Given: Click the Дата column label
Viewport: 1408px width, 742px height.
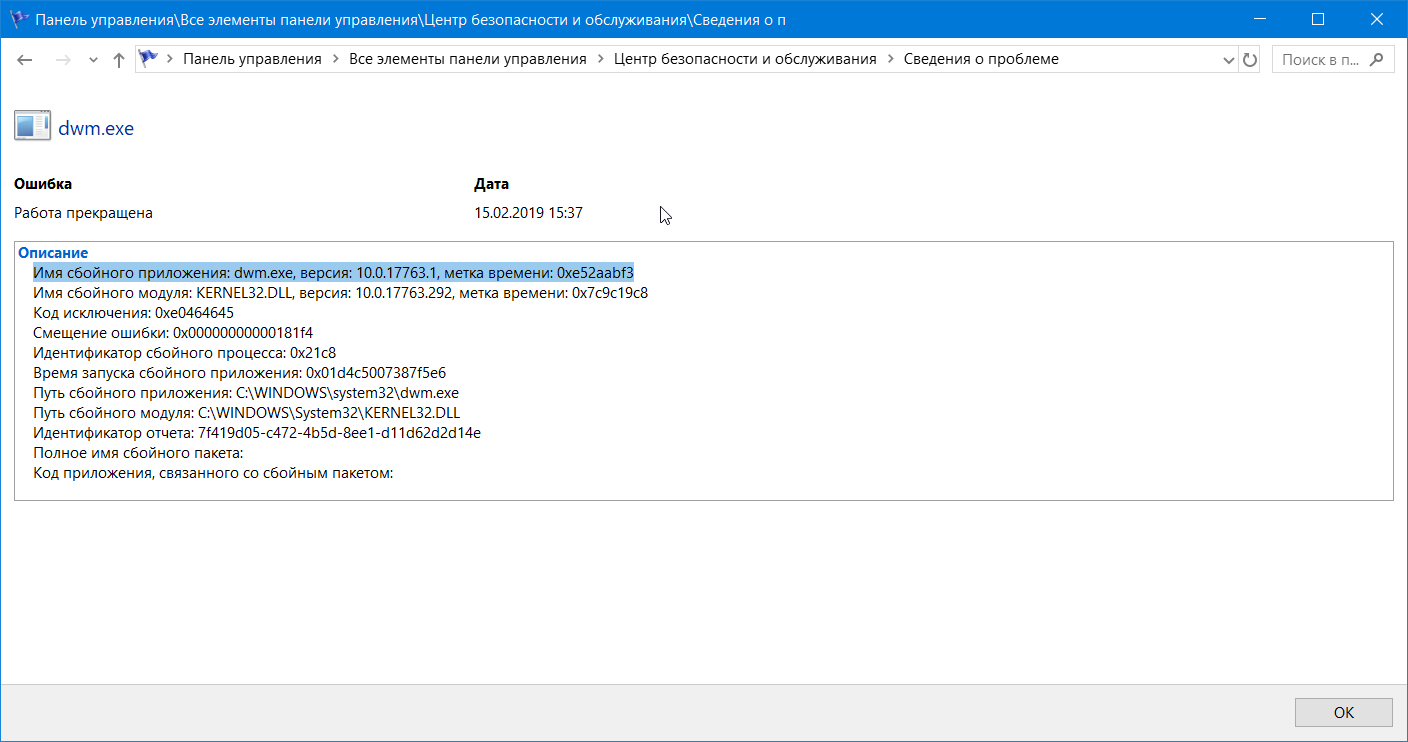Looking at the screenshot, I should (491, 184).
